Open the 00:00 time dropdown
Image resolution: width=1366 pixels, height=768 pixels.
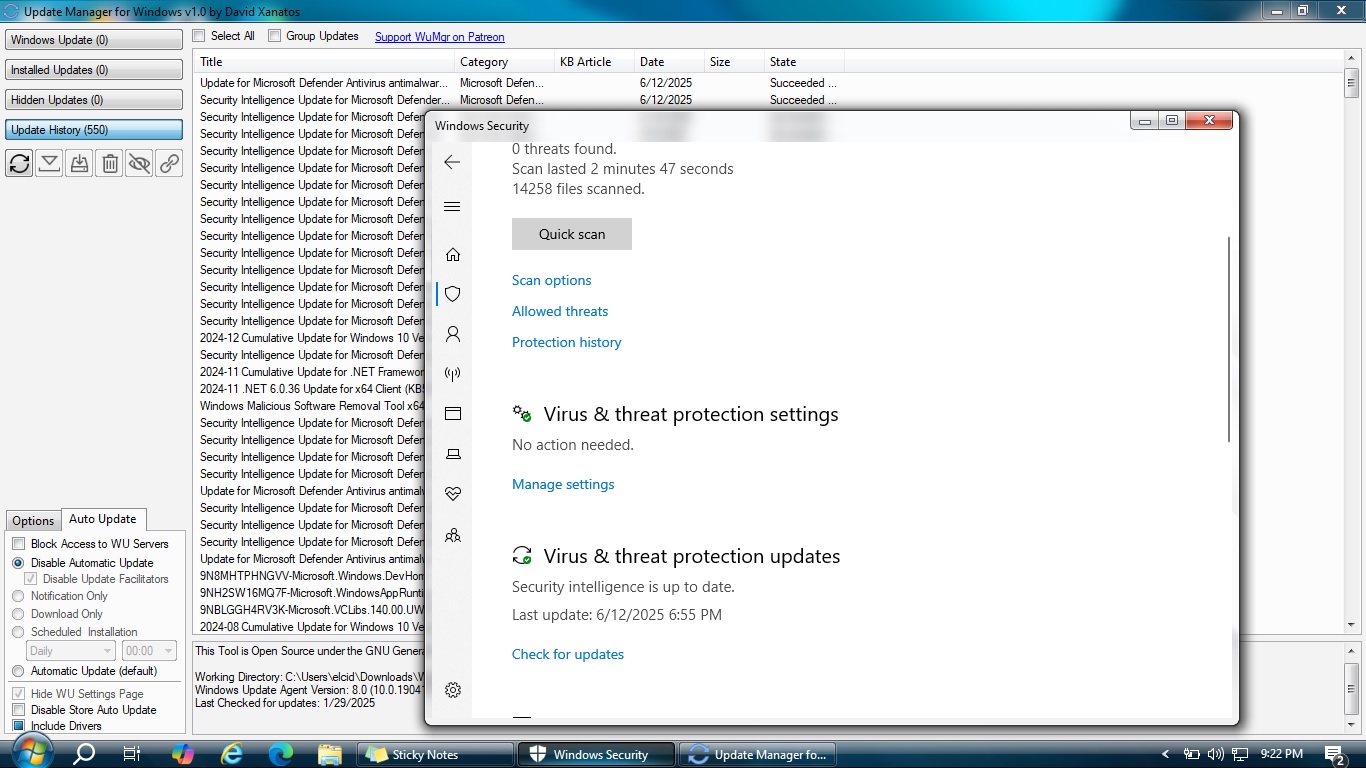[x=149, y=651]
